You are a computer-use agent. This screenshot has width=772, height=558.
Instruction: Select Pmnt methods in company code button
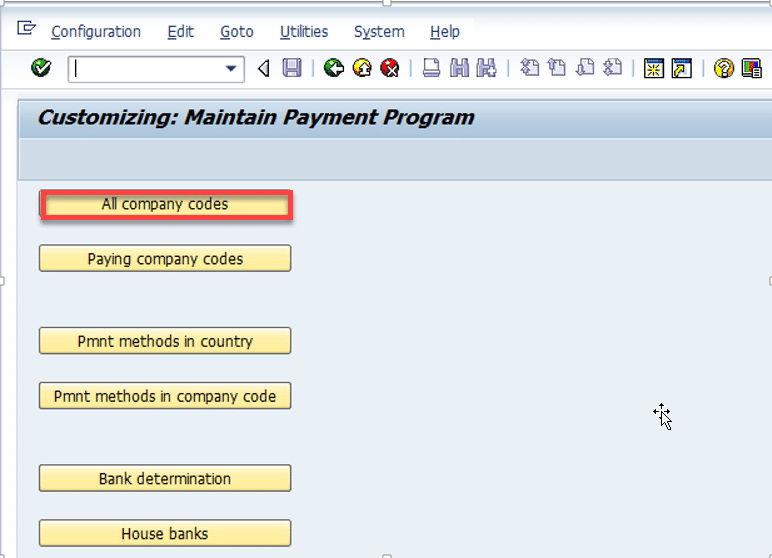pyautogui.click(x=165, y=396)
